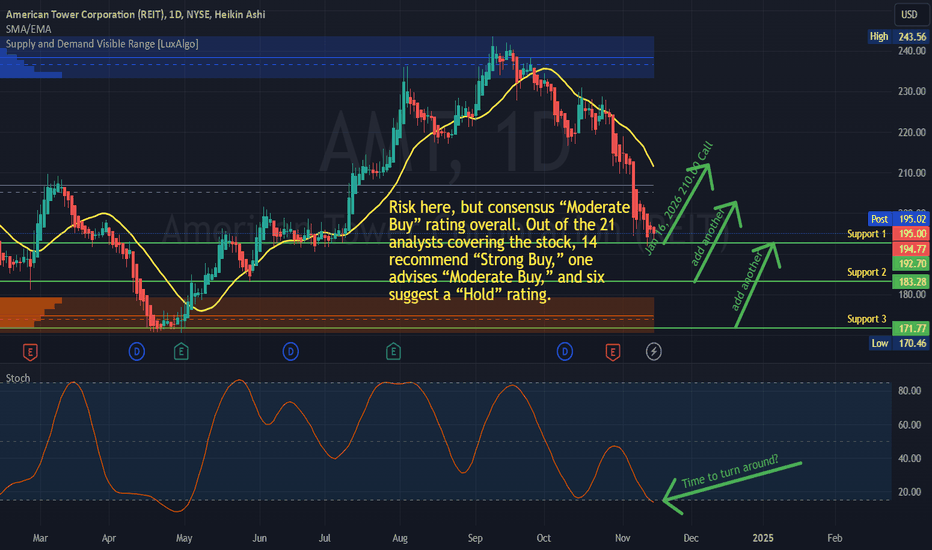
Task: Click the dividend marker in mid-April
Action: [x=137, y=351]
